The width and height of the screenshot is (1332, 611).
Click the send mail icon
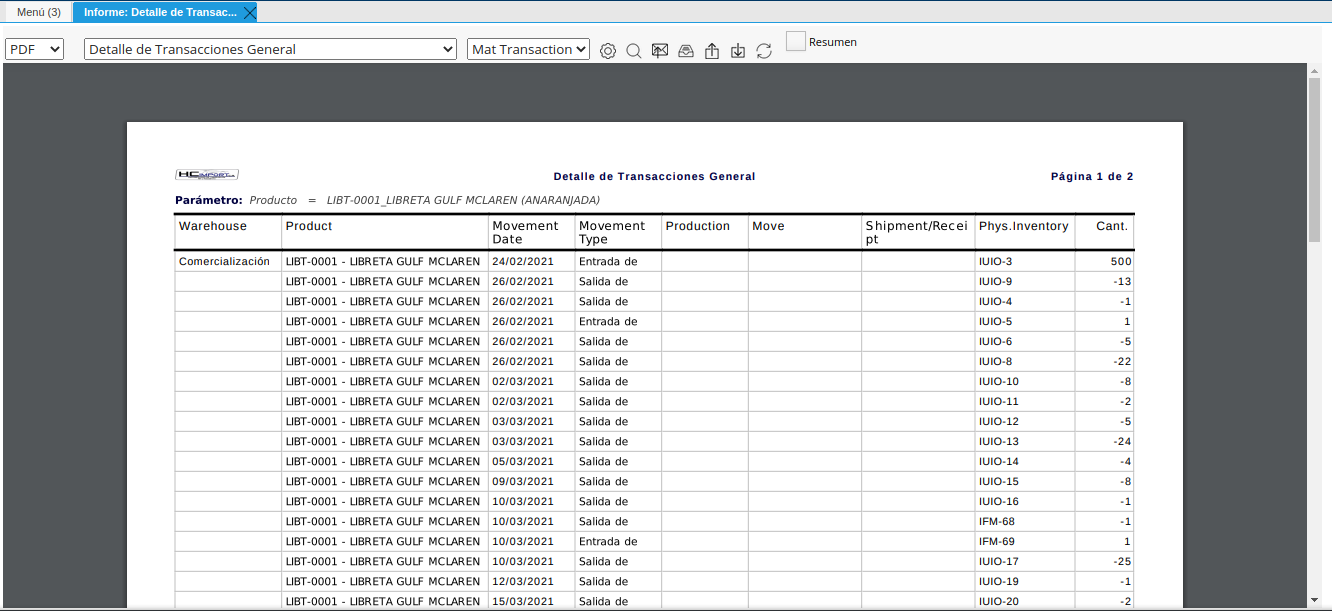[x=660, y=50]
